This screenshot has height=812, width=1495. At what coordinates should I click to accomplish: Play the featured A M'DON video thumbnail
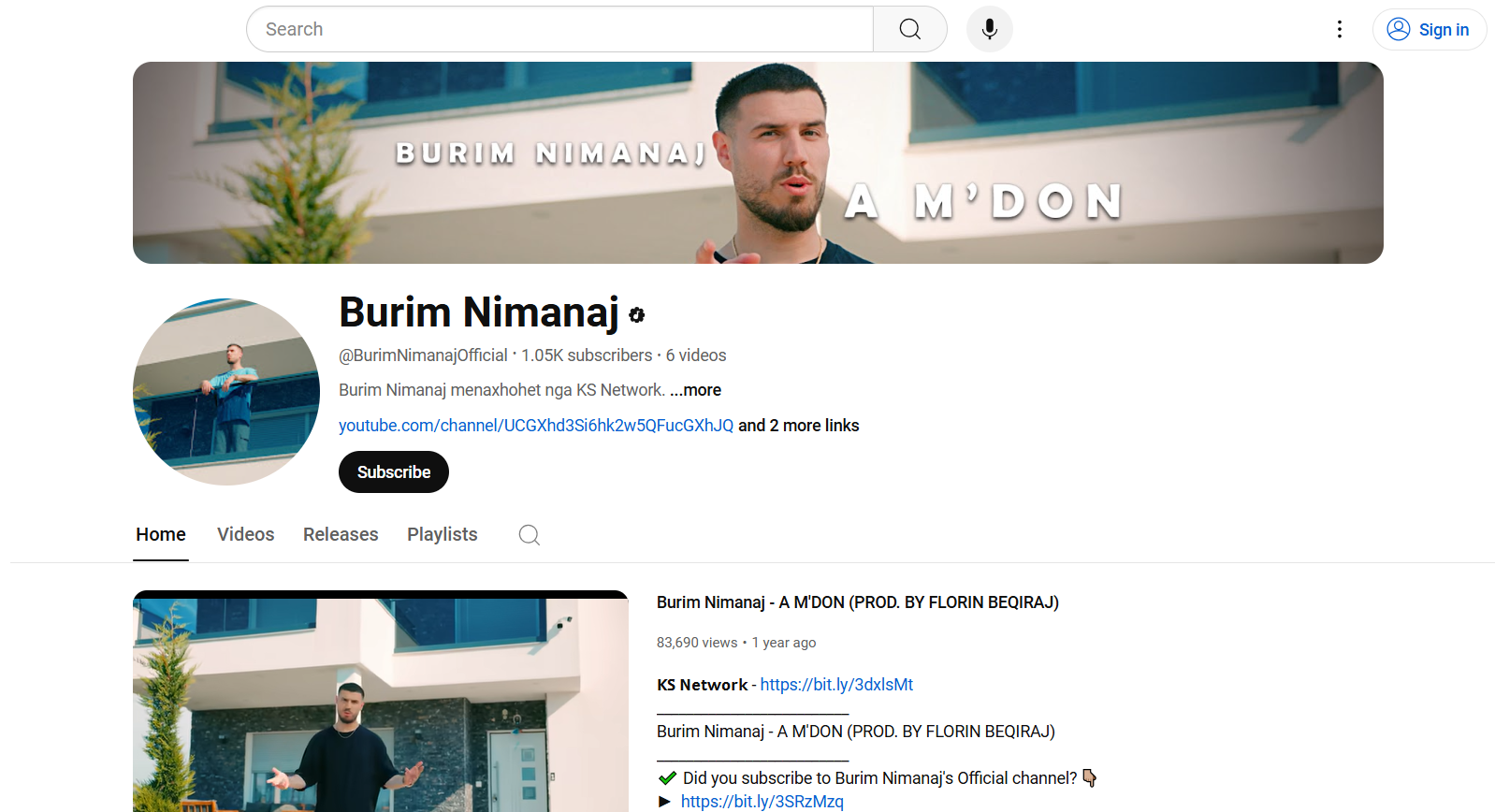coord(380,703)
